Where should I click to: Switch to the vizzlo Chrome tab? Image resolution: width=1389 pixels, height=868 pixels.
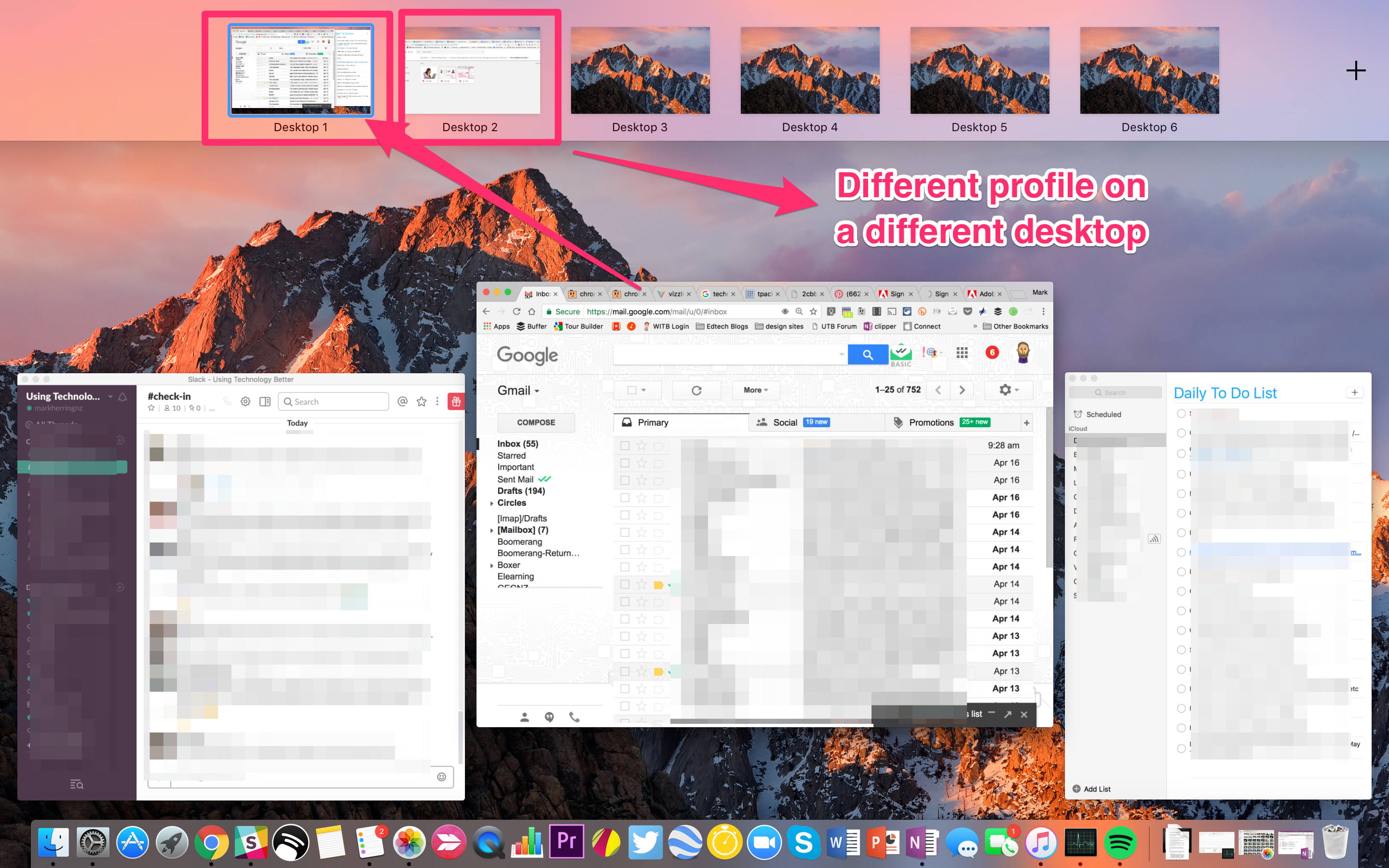click(675, 294)
